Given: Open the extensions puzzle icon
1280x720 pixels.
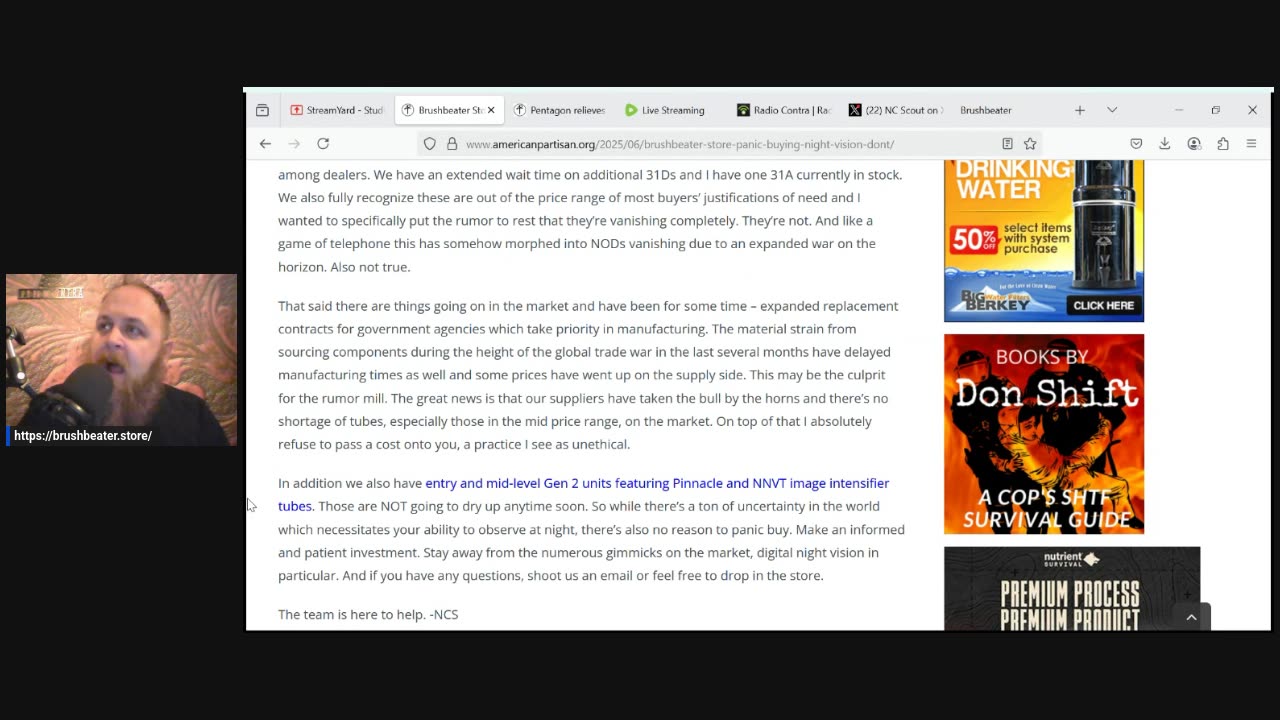Looking at the screenshot, I should (1223, 144).
